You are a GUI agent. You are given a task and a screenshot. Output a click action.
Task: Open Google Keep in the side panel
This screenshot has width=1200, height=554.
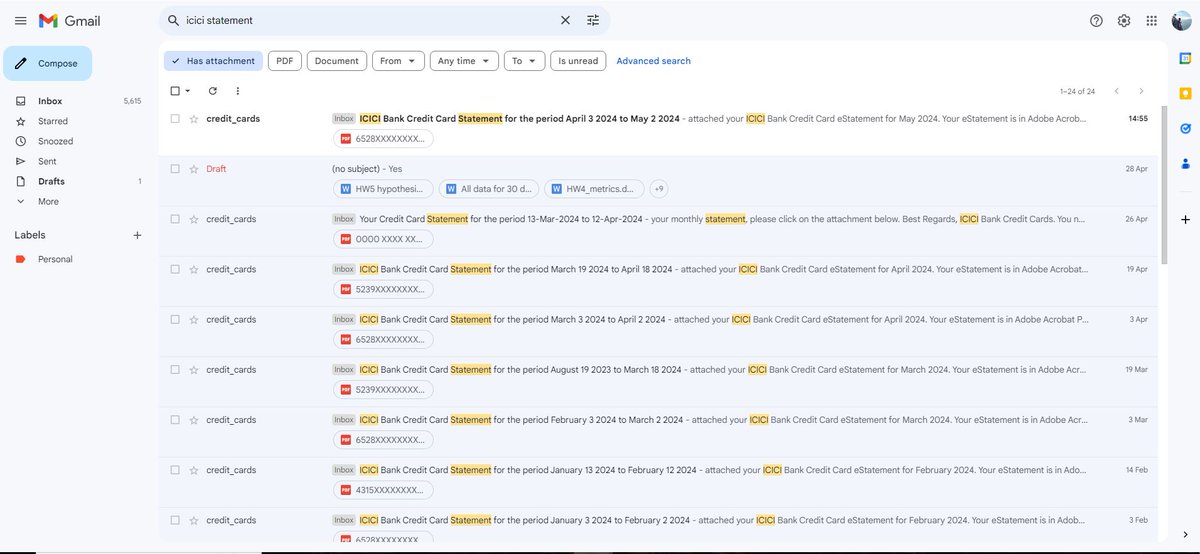(x=1185, y=93)
